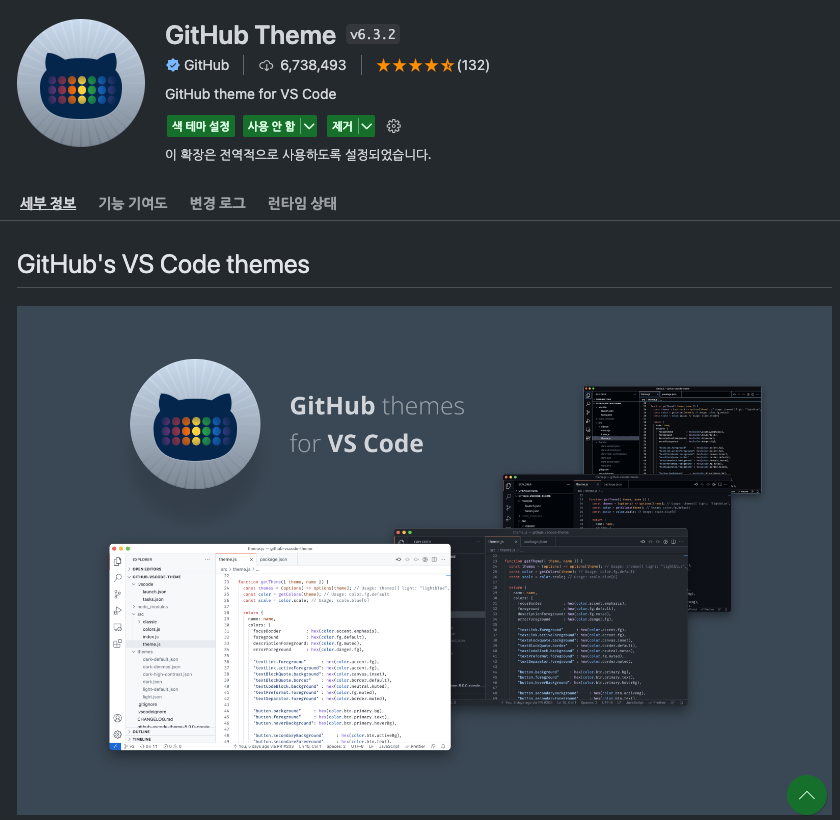
Task: Click the 6,738,493 install count
Action: click(x=313, y=65)
